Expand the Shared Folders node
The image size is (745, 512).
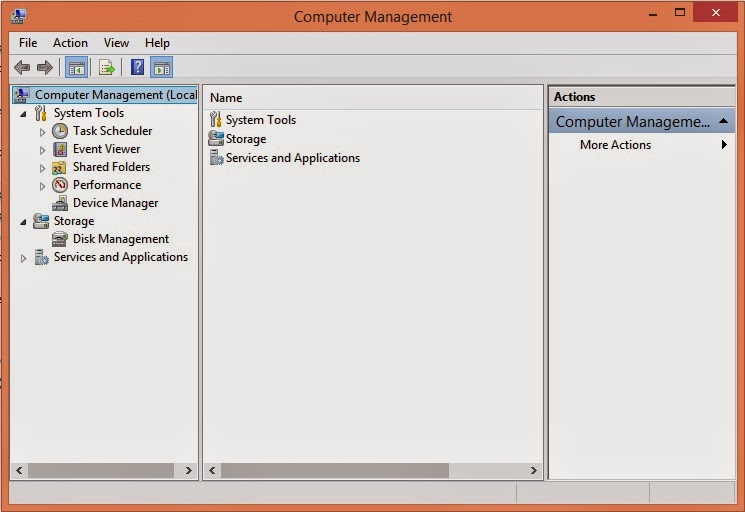click(42, 168)
